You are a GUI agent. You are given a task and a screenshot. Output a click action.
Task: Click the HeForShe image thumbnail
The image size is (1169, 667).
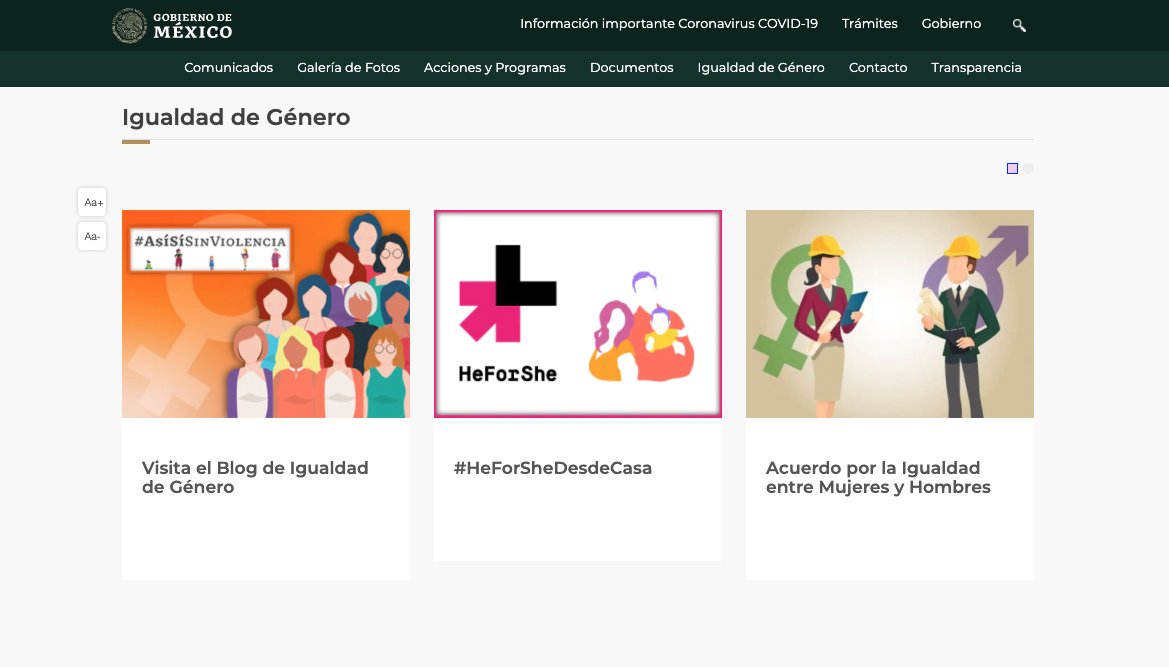coord(578,314)
